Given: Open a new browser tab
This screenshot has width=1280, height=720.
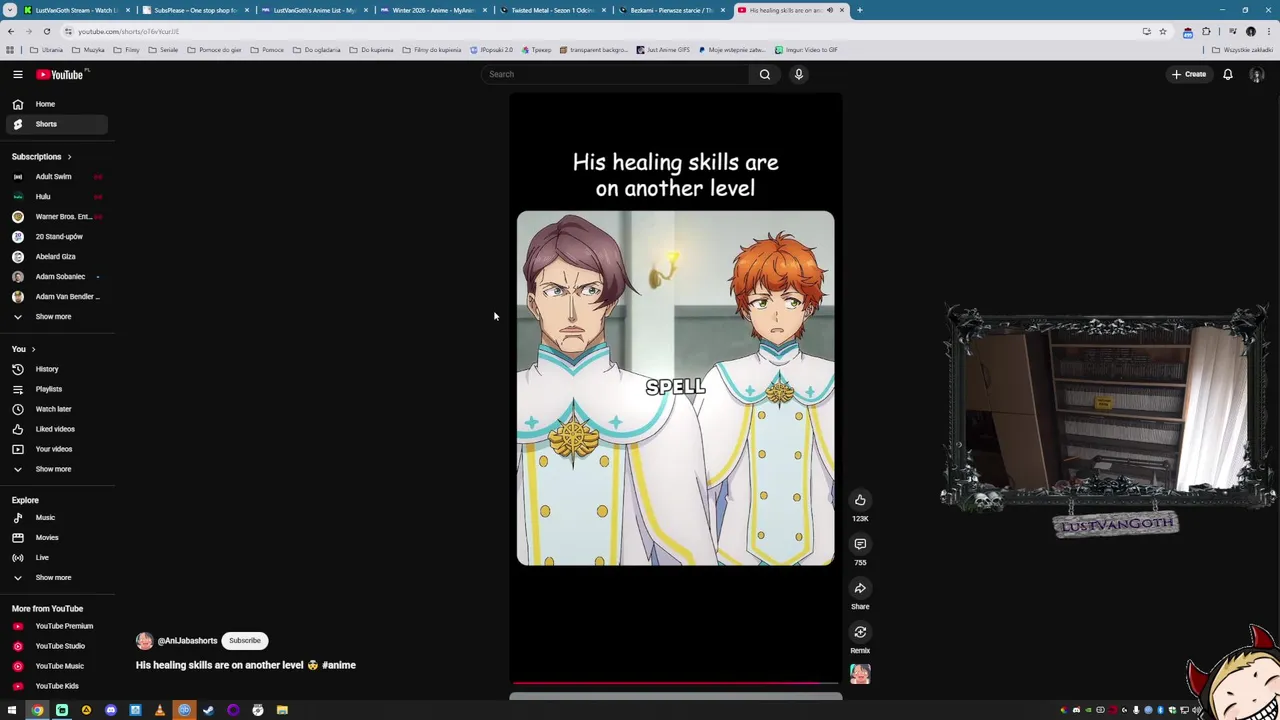Looking at the screenshot, I should 860,10.
